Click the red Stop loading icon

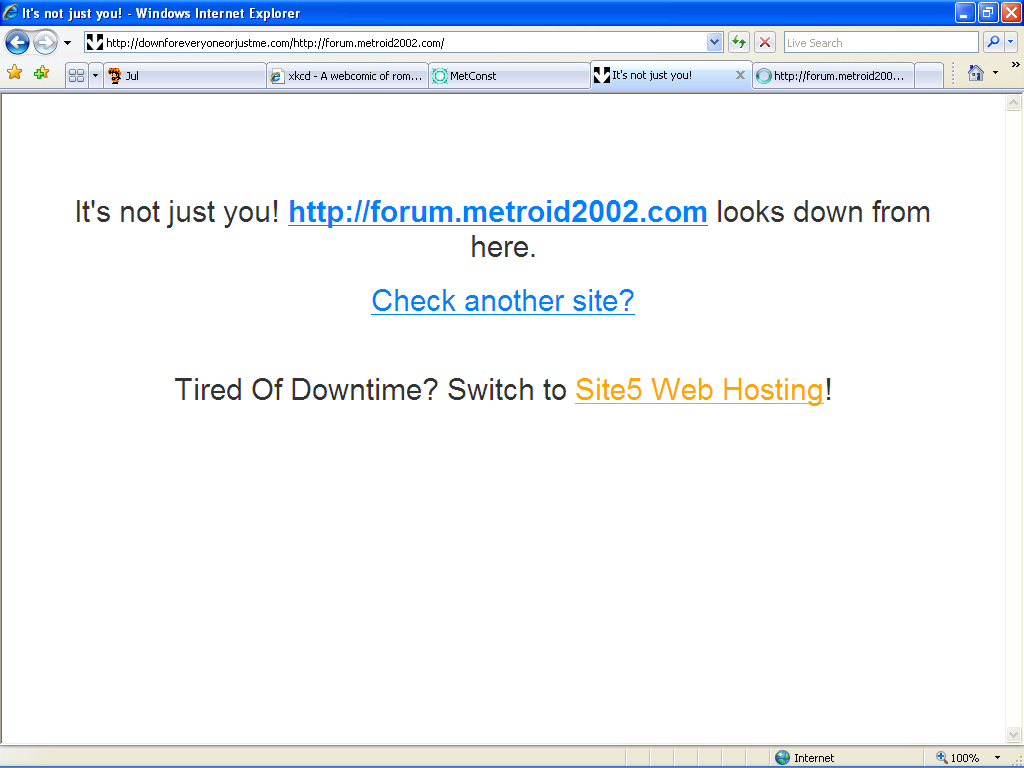coord(765,42)
